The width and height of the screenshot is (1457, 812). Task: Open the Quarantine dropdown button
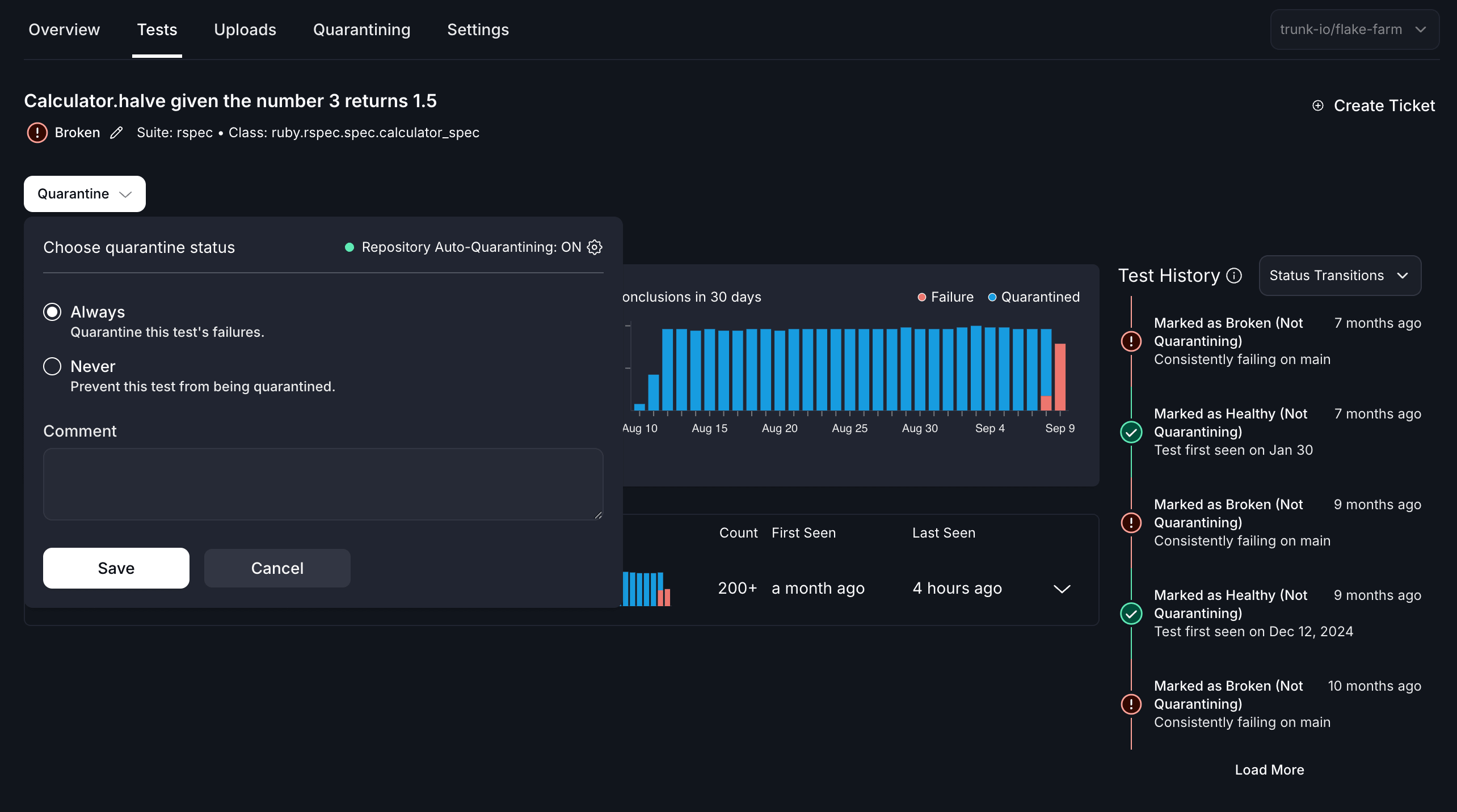[85, 194]
